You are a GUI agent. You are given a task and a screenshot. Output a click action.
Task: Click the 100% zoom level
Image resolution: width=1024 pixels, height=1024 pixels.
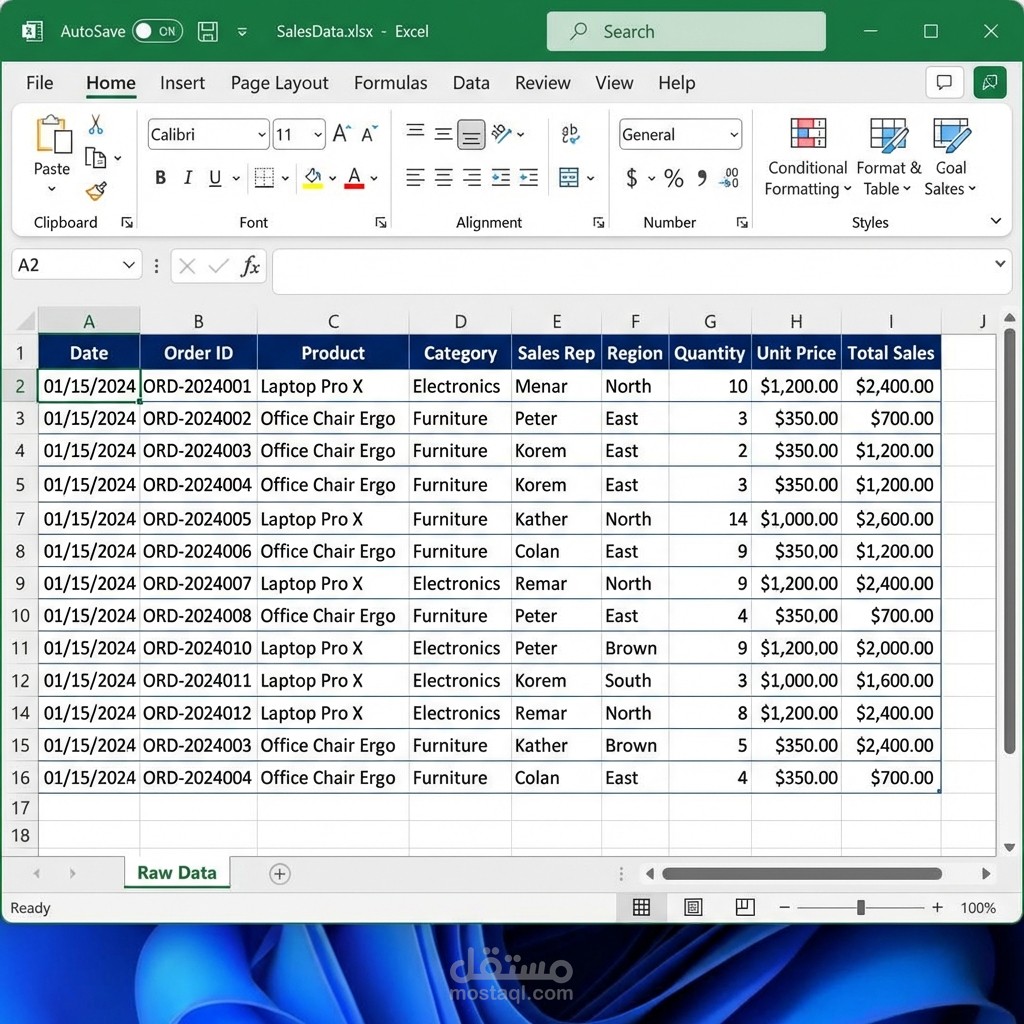(x=978, y=908)
